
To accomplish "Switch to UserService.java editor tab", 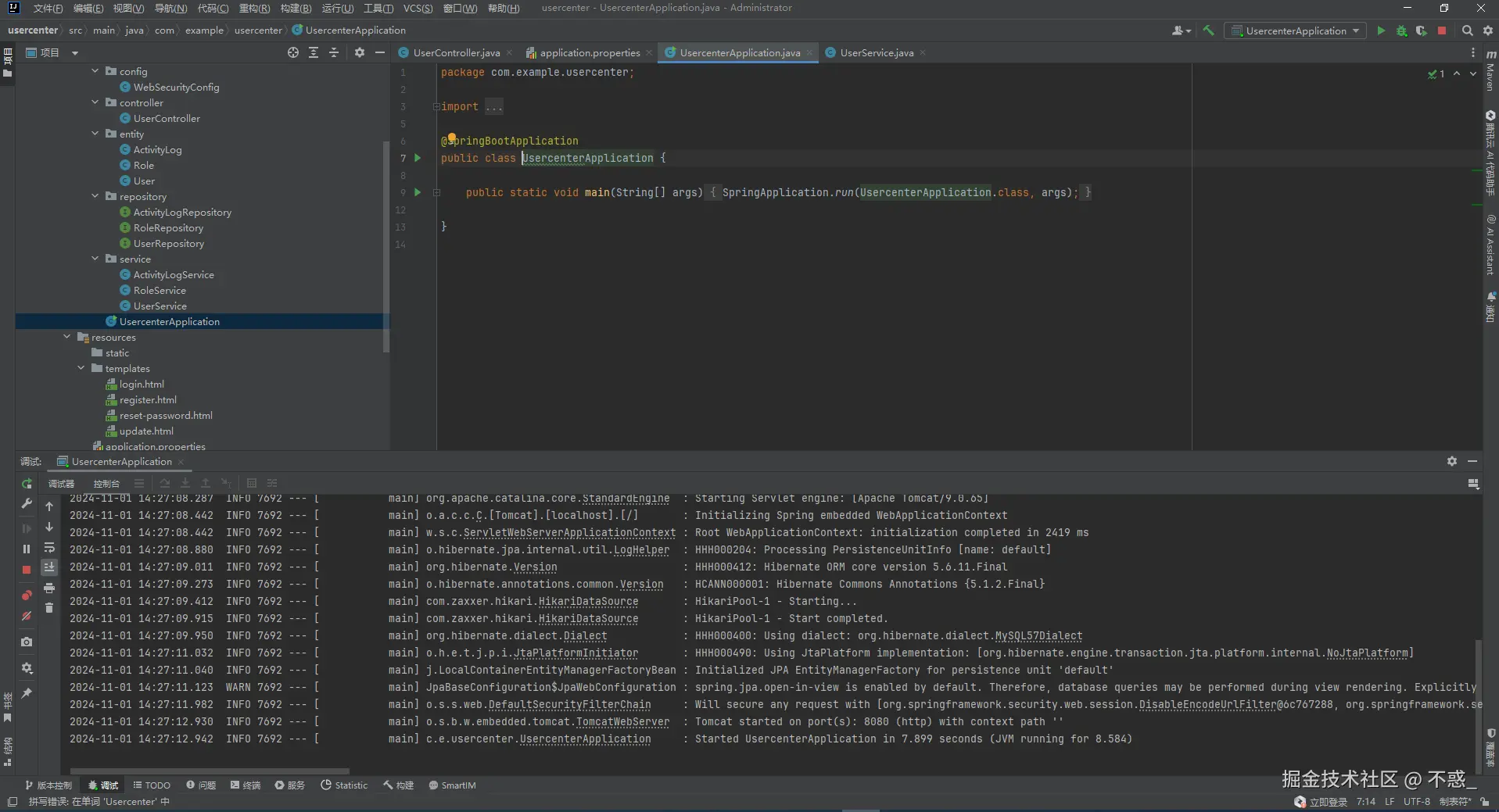I will coord(876,52).
